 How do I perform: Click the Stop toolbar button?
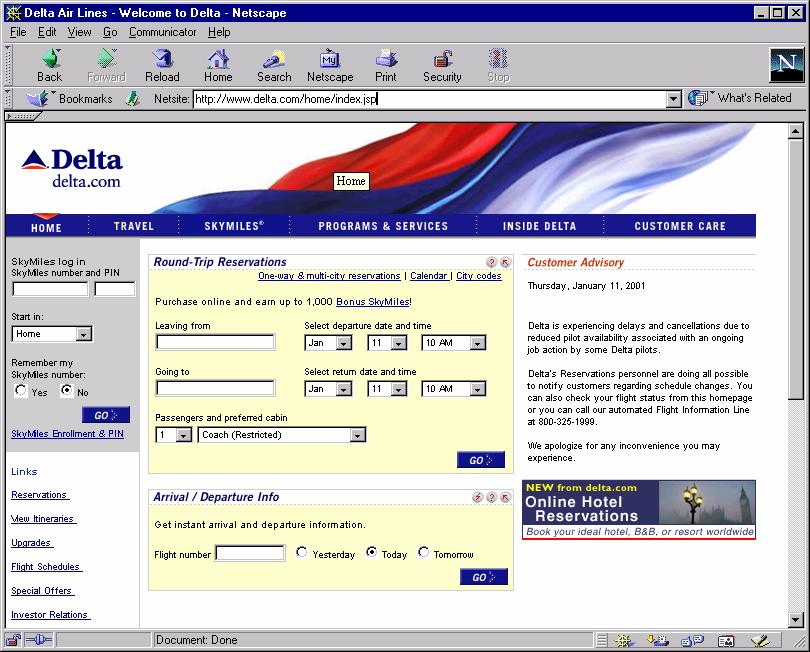point(499,66)
